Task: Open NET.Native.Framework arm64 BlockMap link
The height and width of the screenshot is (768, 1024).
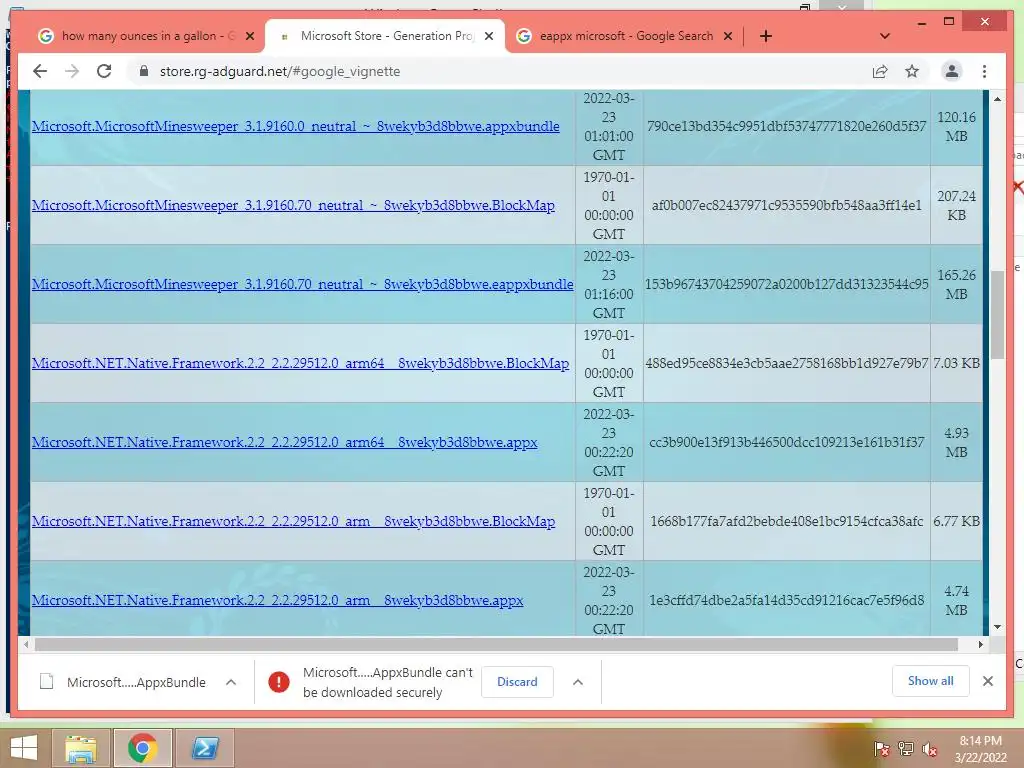Action: coord(300,363)
